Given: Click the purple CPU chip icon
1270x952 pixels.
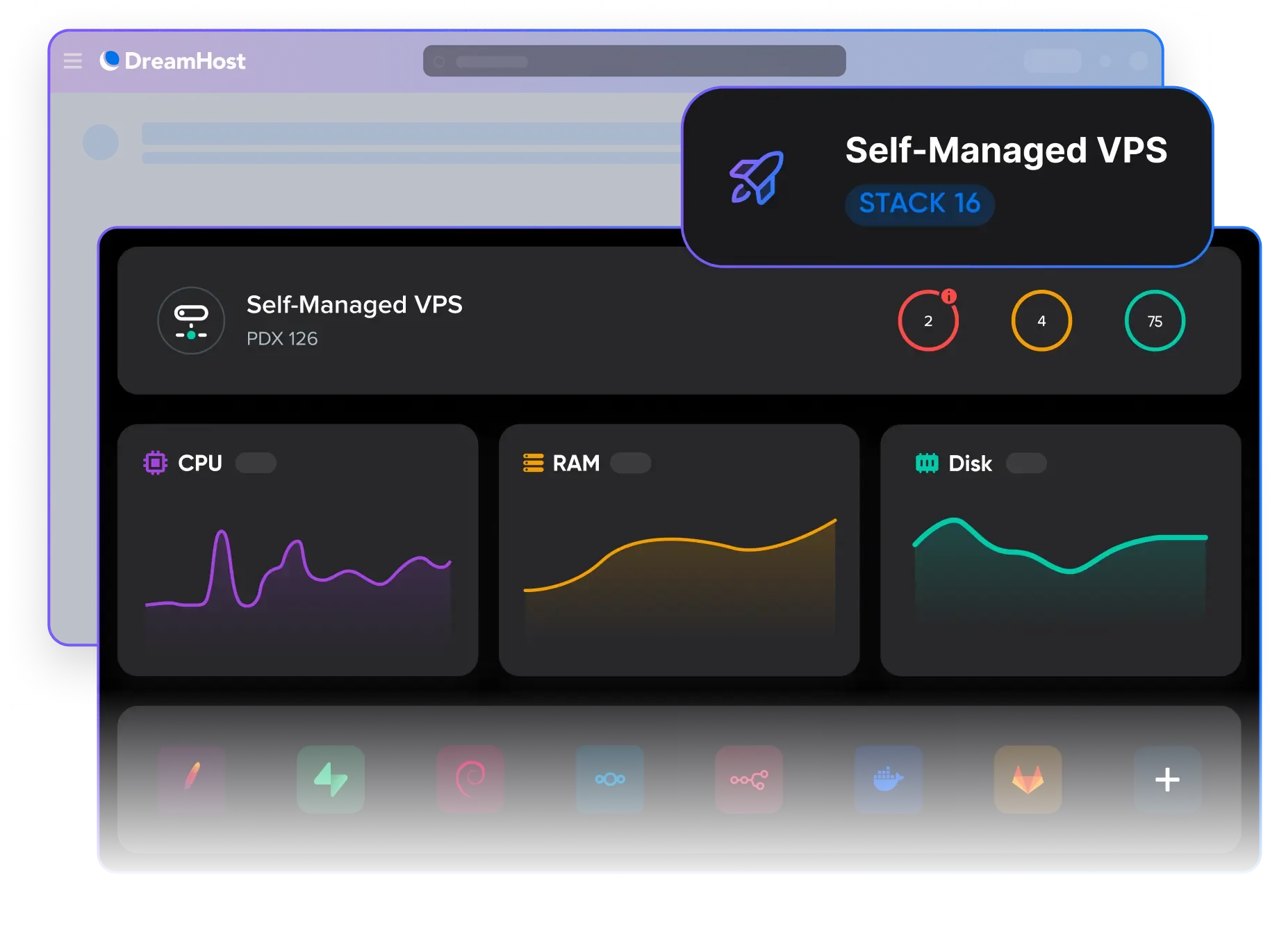Looking at the screenshot, I should [155, 463].
